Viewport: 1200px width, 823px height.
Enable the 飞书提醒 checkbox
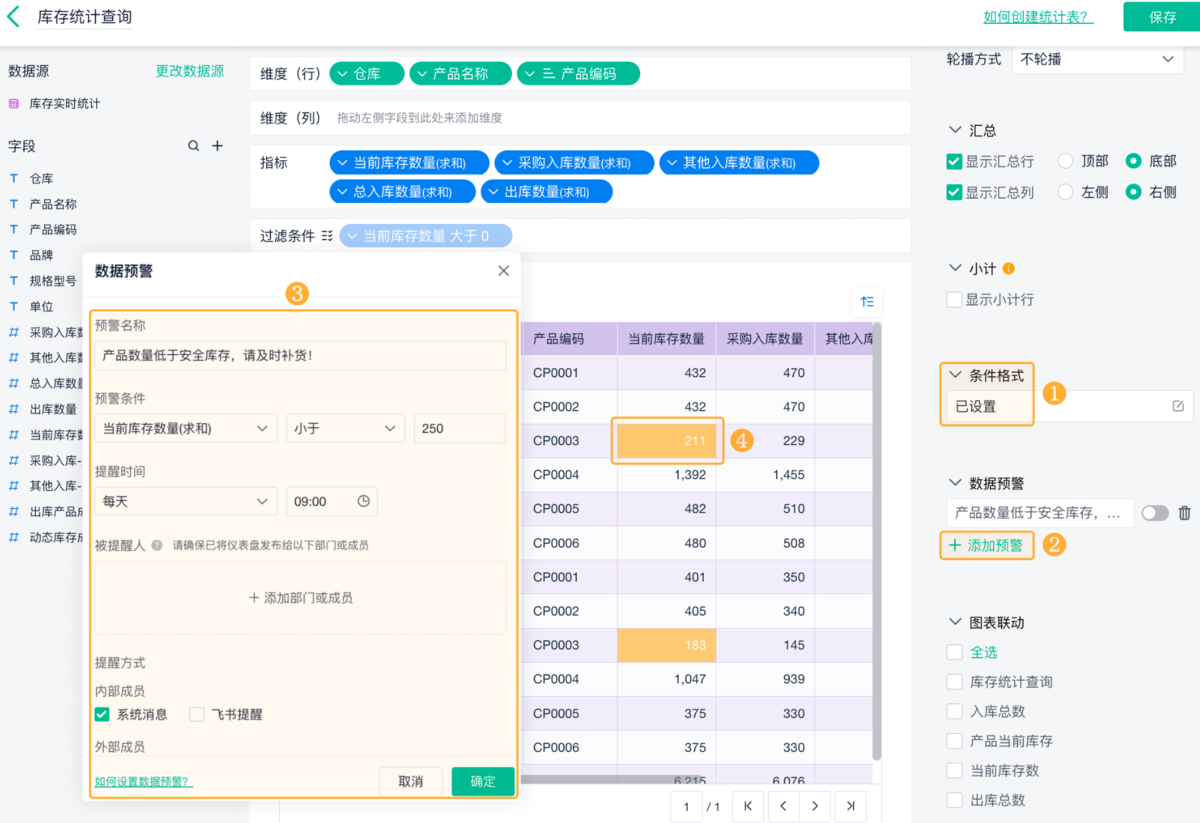pos(197,714)
